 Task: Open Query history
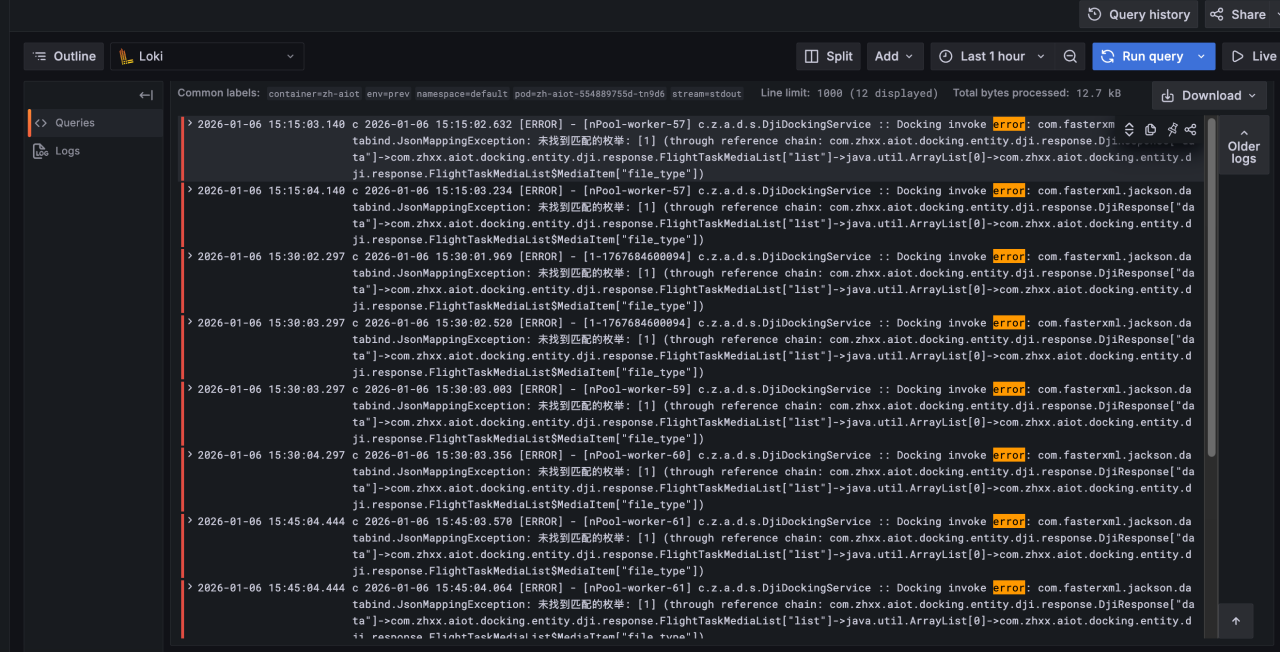[1139, 15]
